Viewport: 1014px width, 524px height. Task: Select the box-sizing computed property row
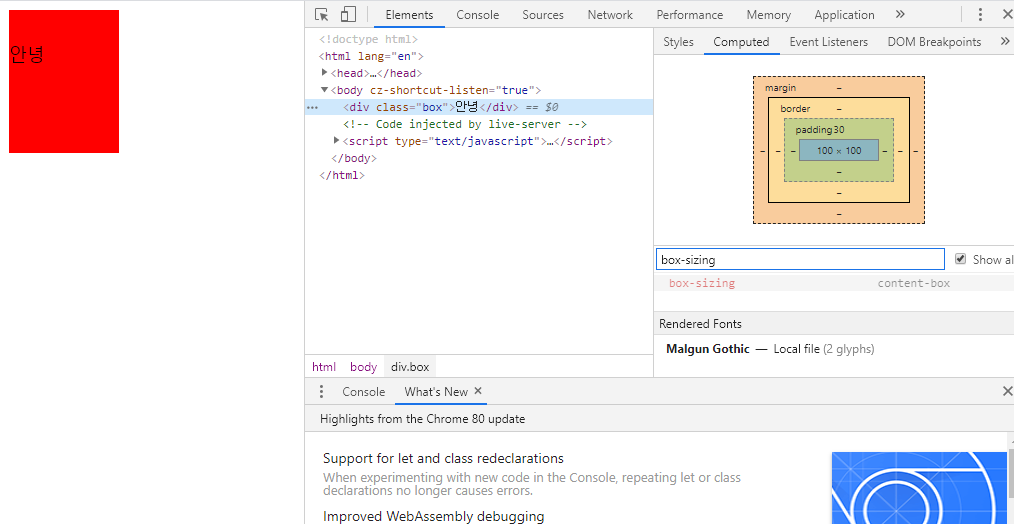coord(834,283)
